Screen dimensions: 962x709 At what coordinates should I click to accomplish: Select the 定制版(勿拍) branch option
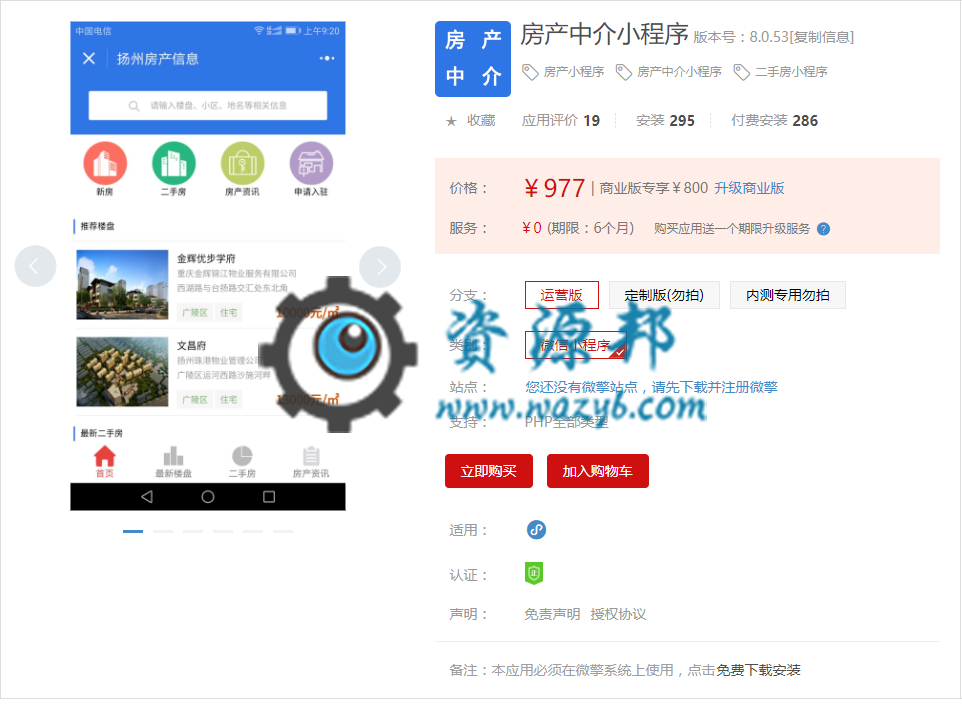coord(664,295)
